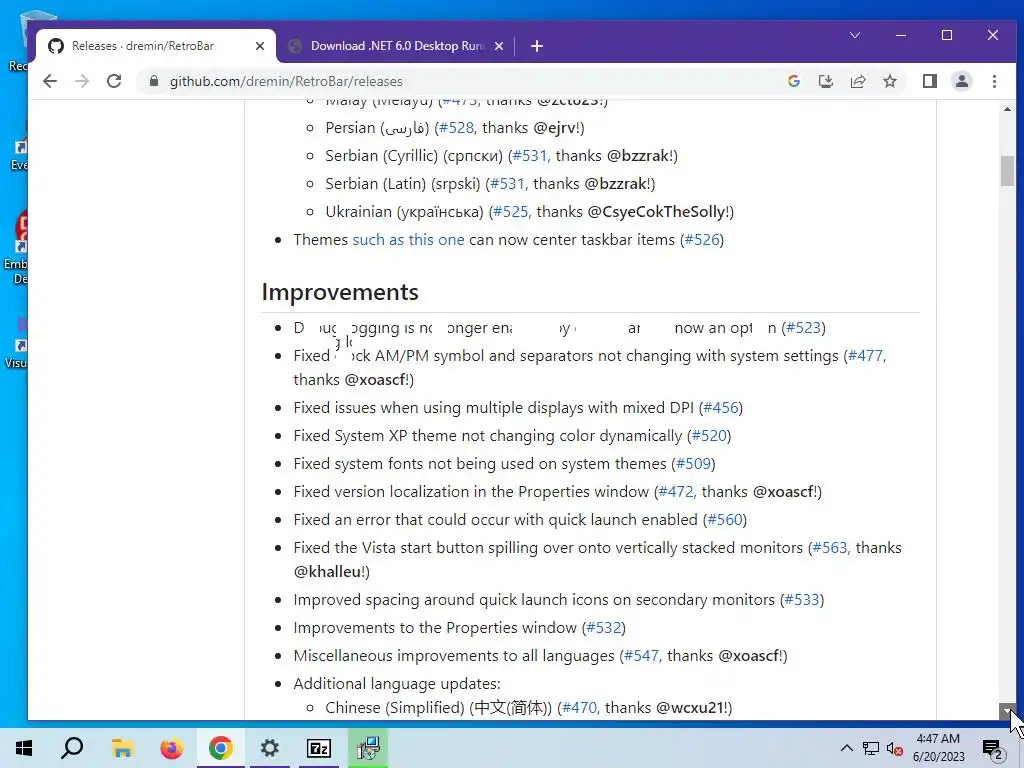Switch to the Download .NET 6.0 Desktop Runtime tab
This screenshot has height=768, width=1024.
tap(396, 46)
